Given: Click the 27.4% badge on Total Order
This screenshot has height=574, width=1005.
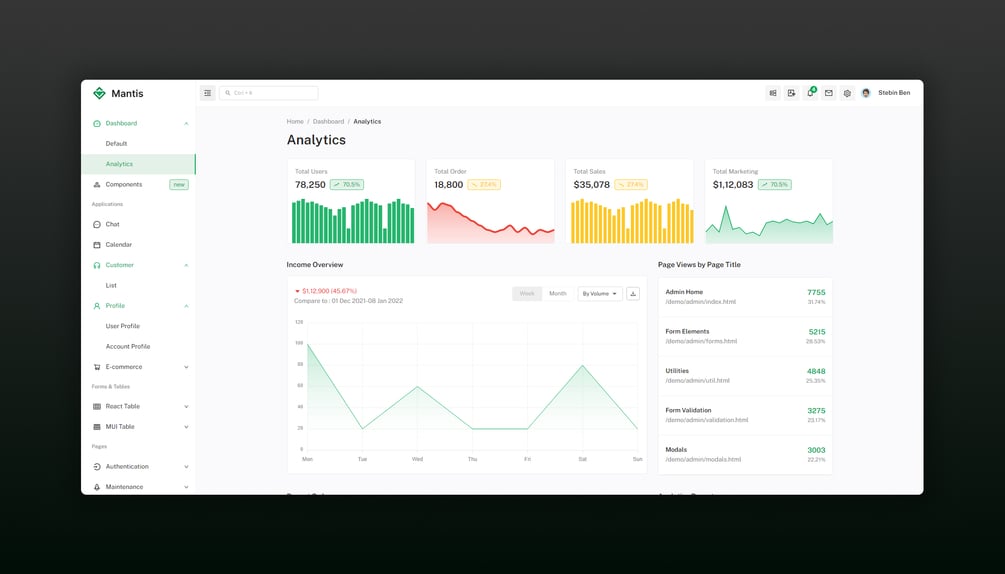Looking at the screenshot, I should click(484, 184).
